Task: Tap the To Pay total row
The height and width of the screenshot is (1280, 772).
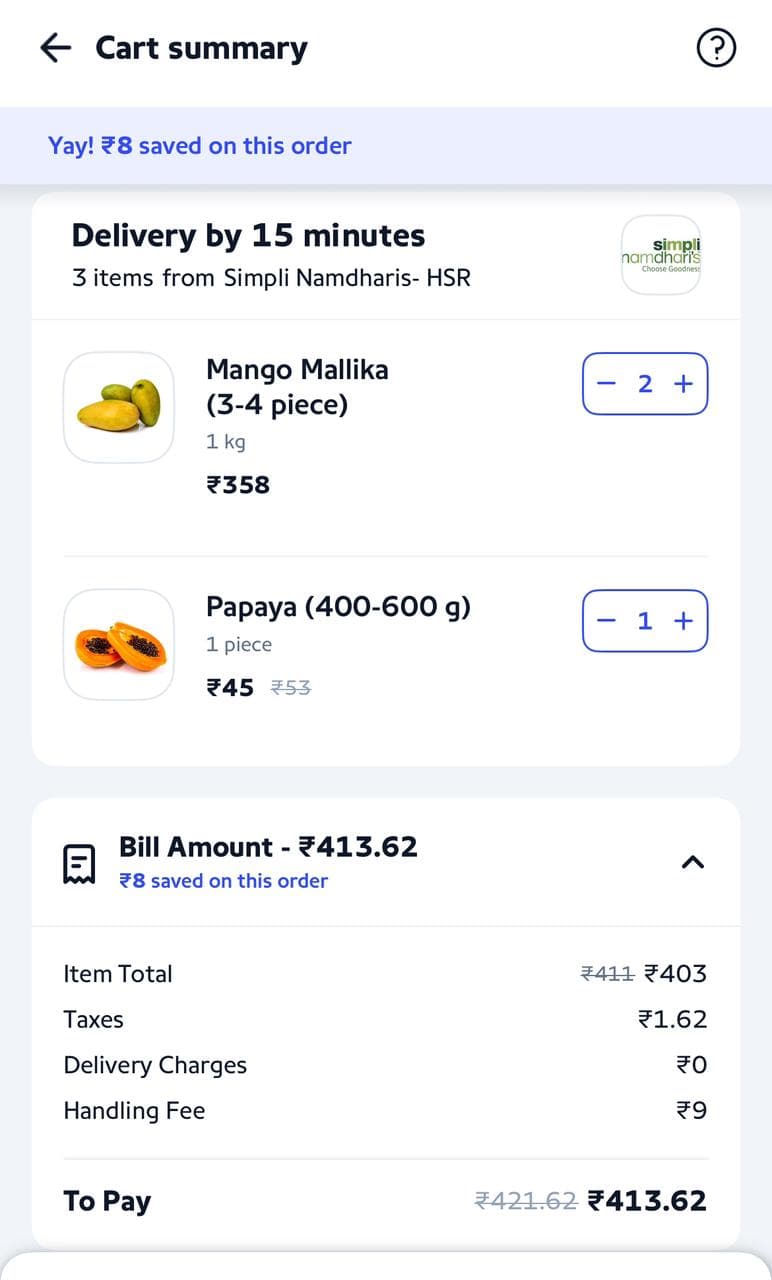Action: pyautogui.click(x=385, y=1201)
